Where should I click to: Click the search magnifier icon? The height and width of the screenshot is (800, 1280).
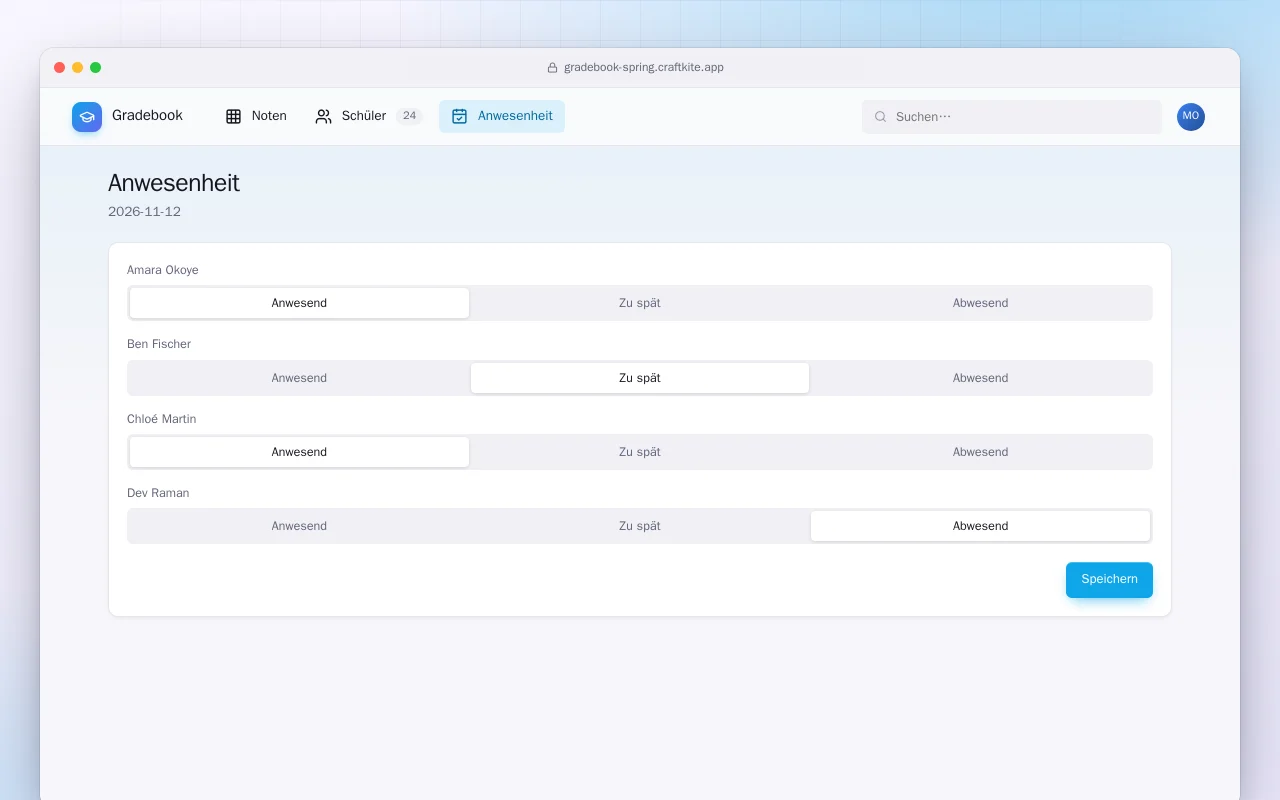881,117
